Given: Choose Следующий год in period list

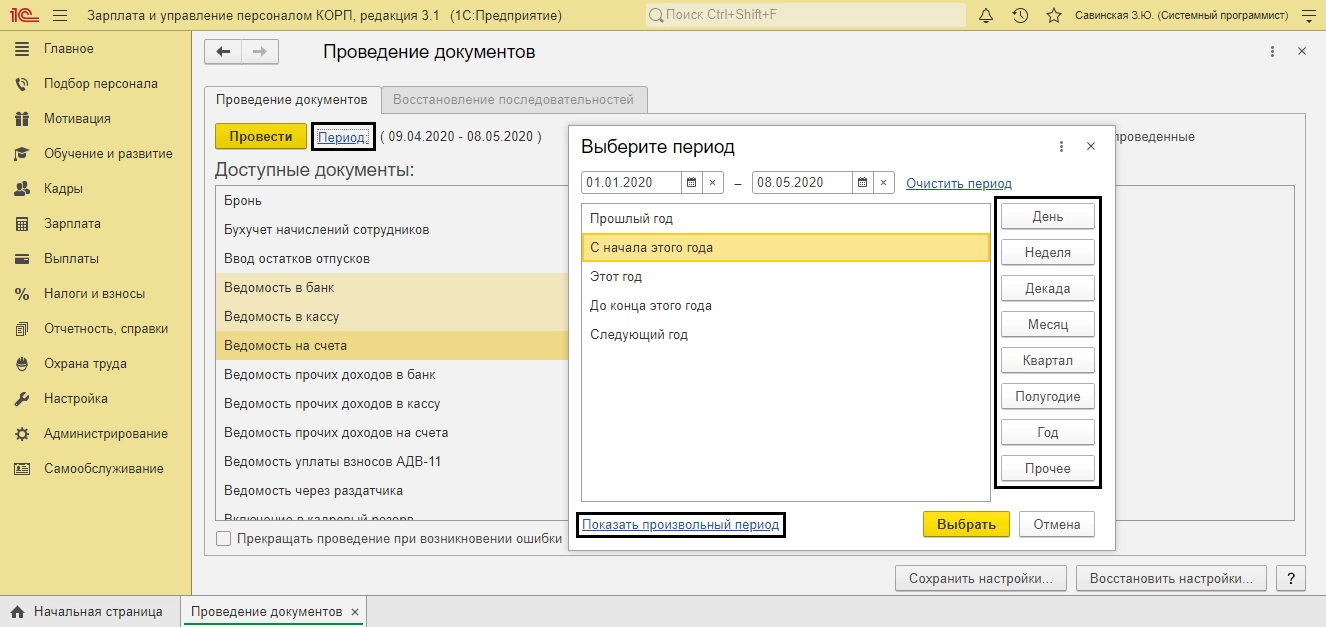Looking at the screenshot, I should coord(785,335).
